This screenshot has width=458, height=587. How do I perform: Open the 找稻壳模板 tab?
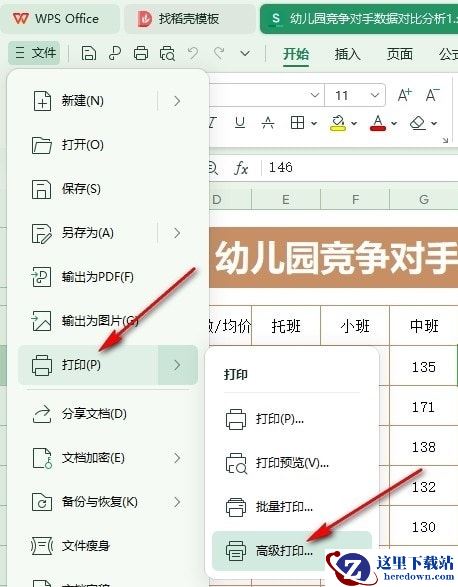190,18
